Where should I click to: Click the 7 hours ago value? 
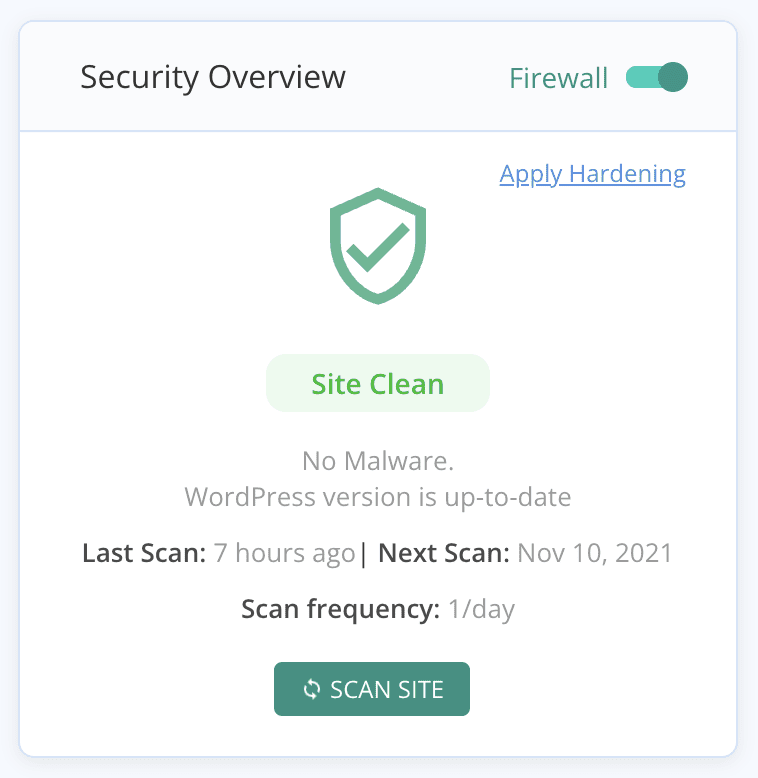[x=284, y=553]
